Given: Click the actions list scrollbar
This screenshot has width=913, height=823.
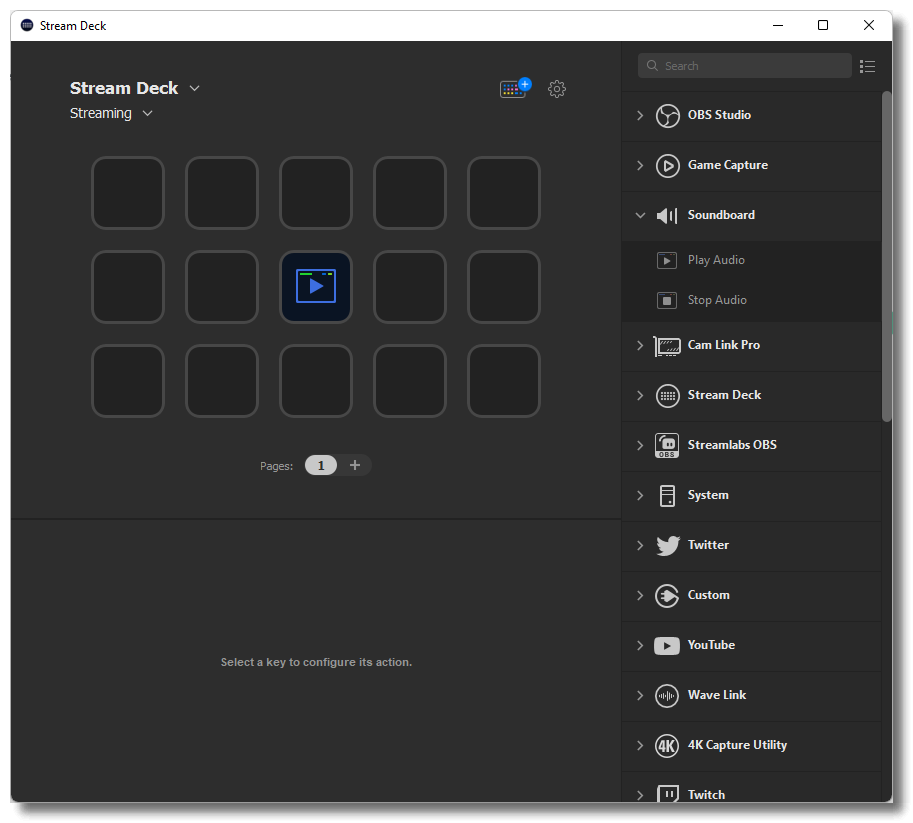Looking at the screenshot, I should [x=887, y=256].
